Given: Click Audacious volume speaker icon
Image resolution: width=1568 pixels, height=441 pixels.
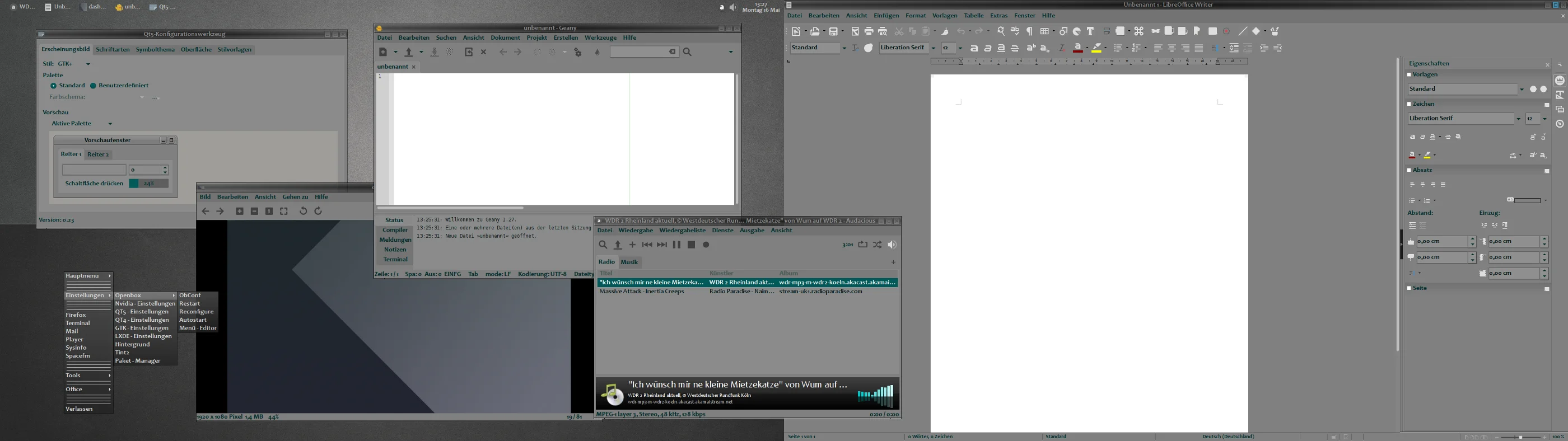Looking at the screenshot, I should point(892,245).
